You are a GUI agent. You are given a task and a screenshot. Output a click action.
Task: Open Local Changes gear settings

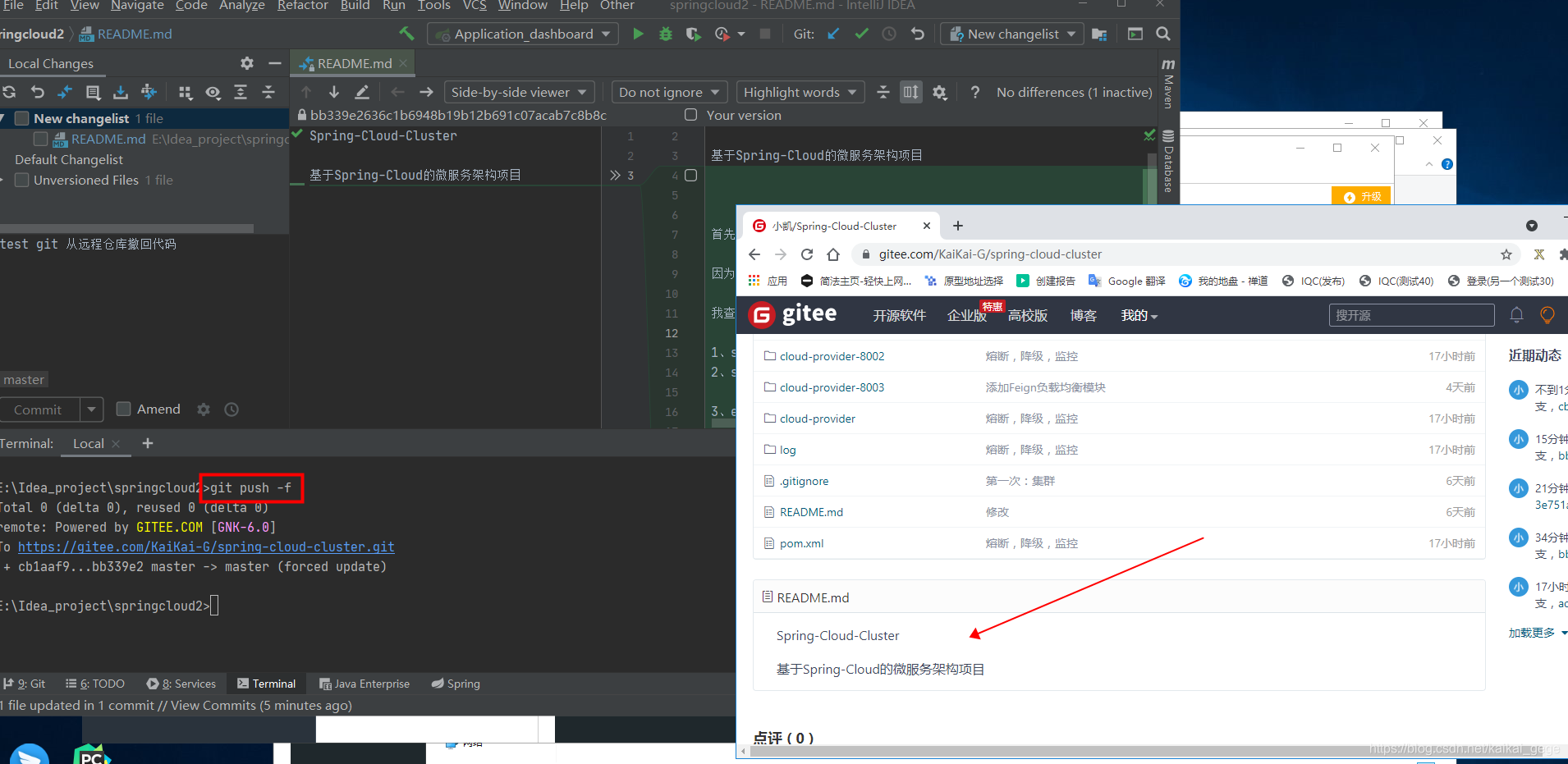click(x=247, y=63)
